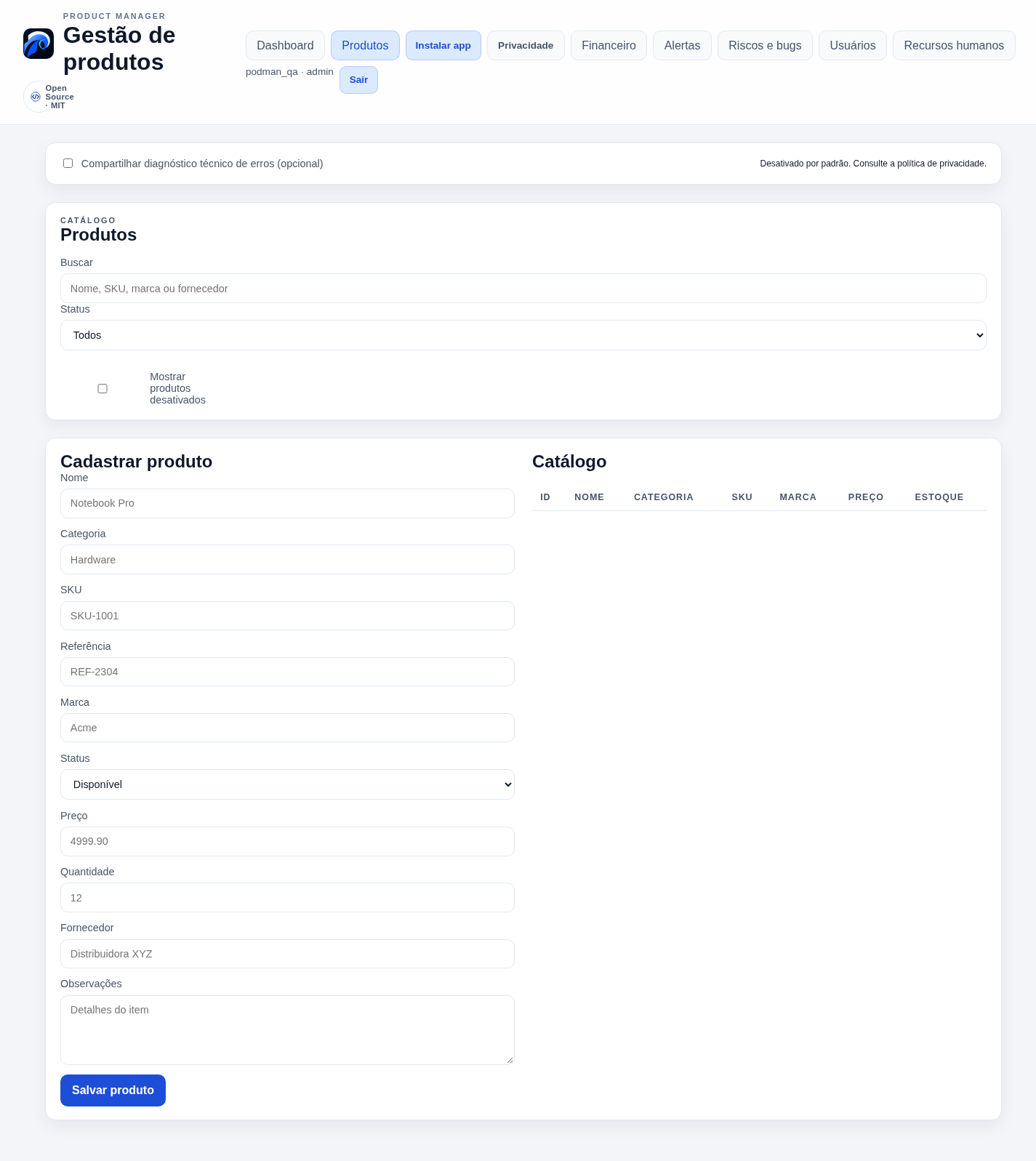This screenshot has height=1161, width=1036.
Task: Toggle Mostrar produtos desativados checkbox
Action: point(103,389)
